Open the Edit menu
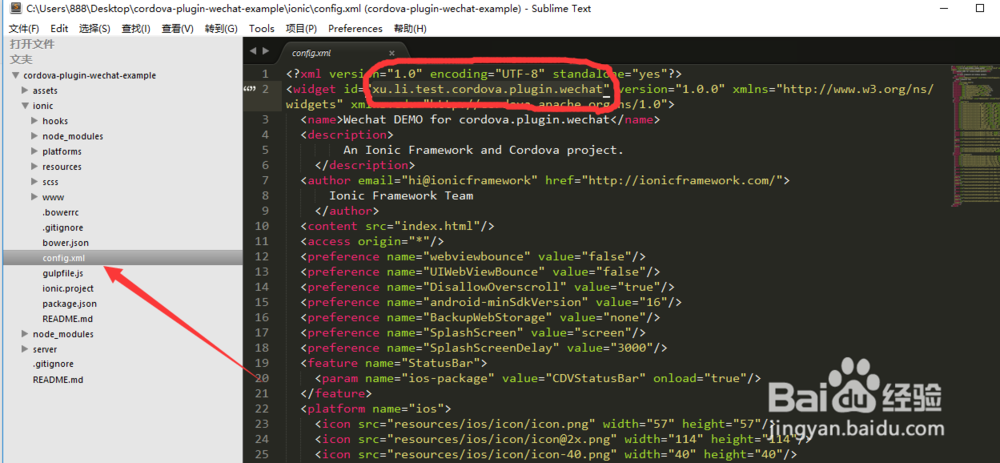 (x=59, y=29)
